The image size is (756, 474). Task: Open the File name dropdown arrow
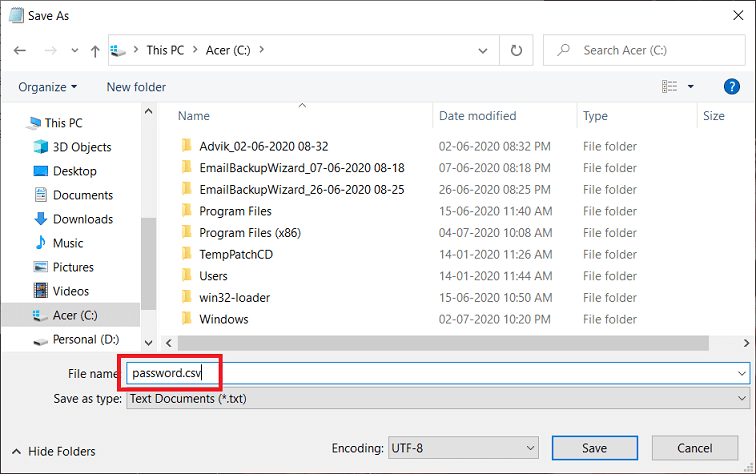tap(742, 373)
